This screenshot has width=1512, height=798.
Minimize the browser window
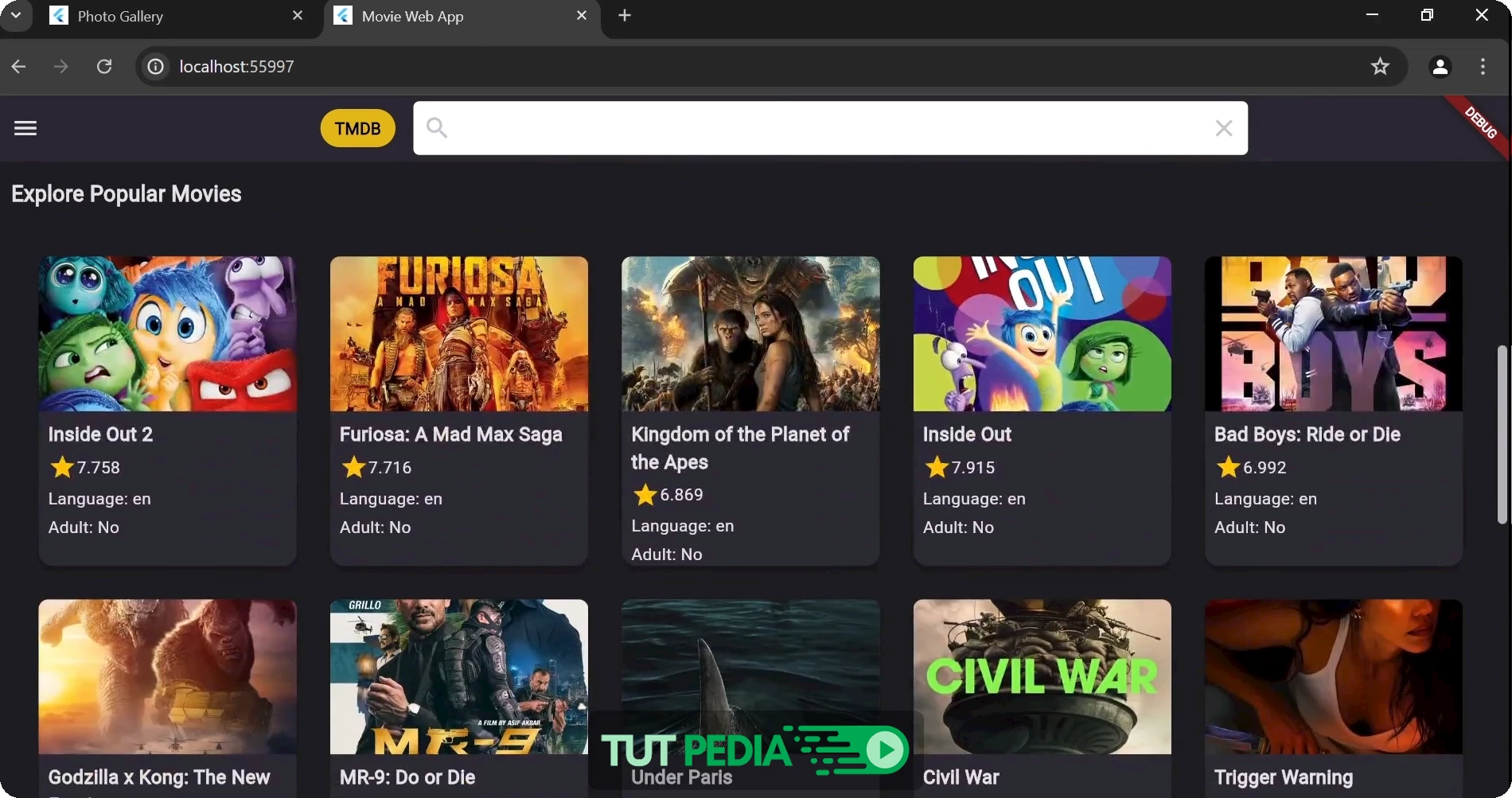coord(1372,15)
